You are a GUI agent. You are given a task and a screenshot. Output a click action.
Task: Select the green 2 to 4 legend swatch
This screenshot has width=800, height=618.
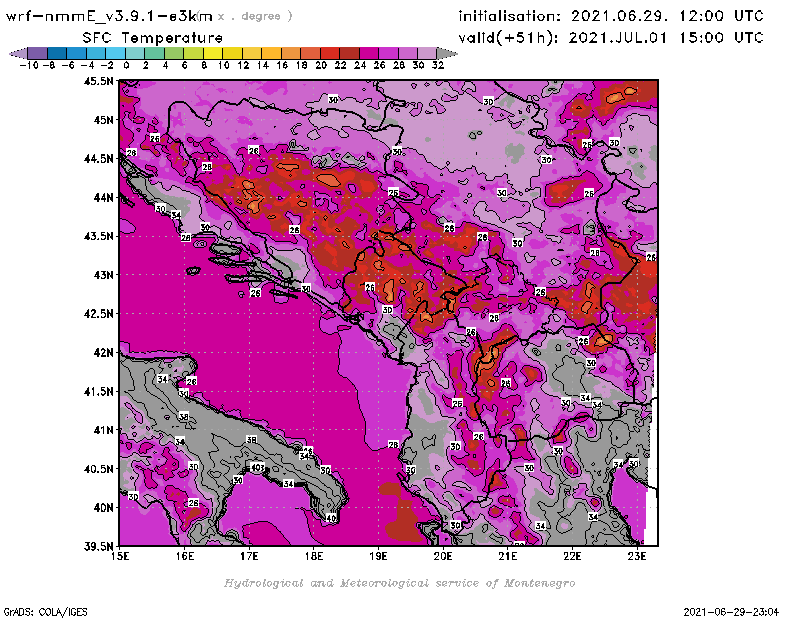[155, 53]
